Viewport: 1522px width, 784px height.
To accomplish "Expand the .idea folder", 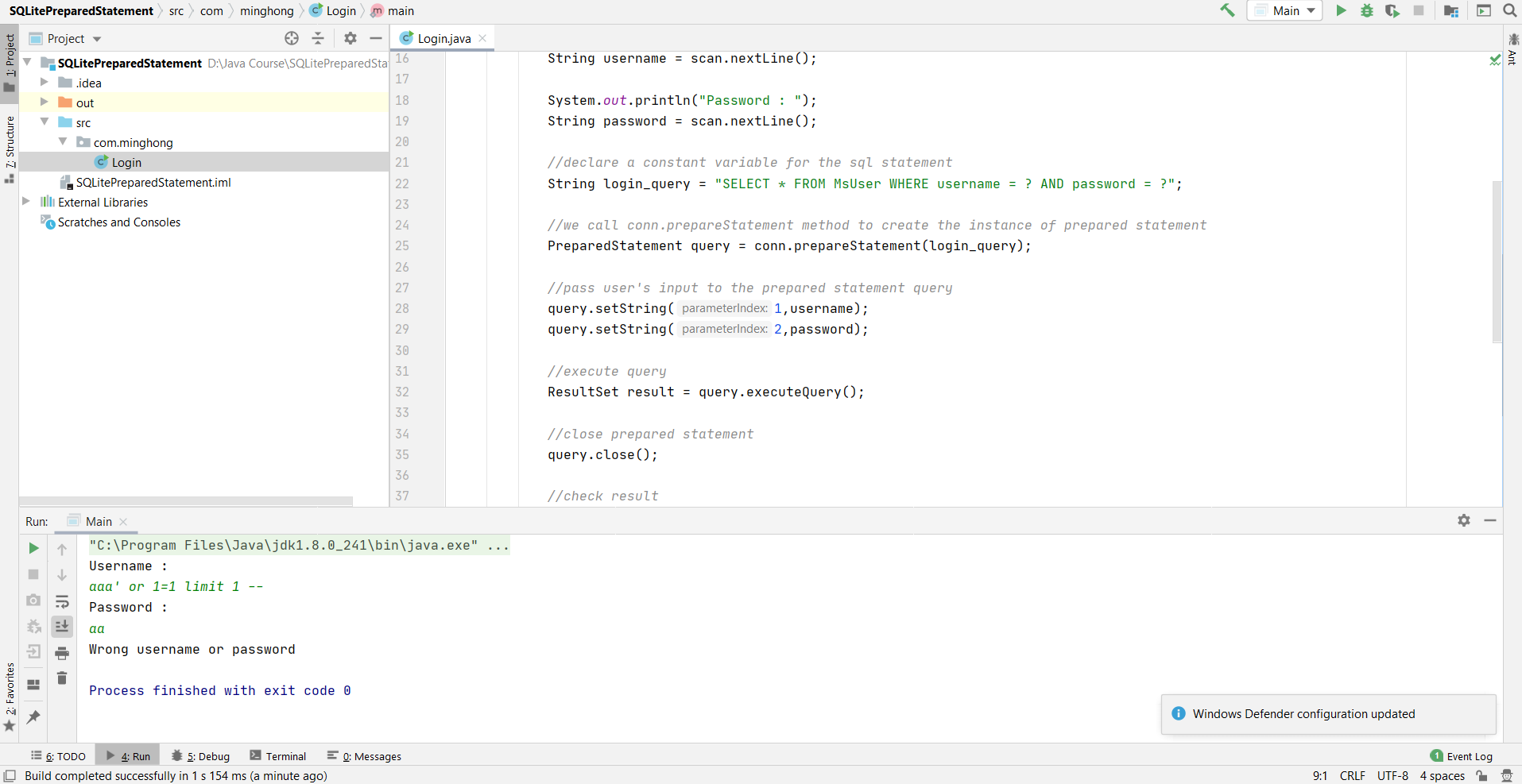I will coord(45,82).
